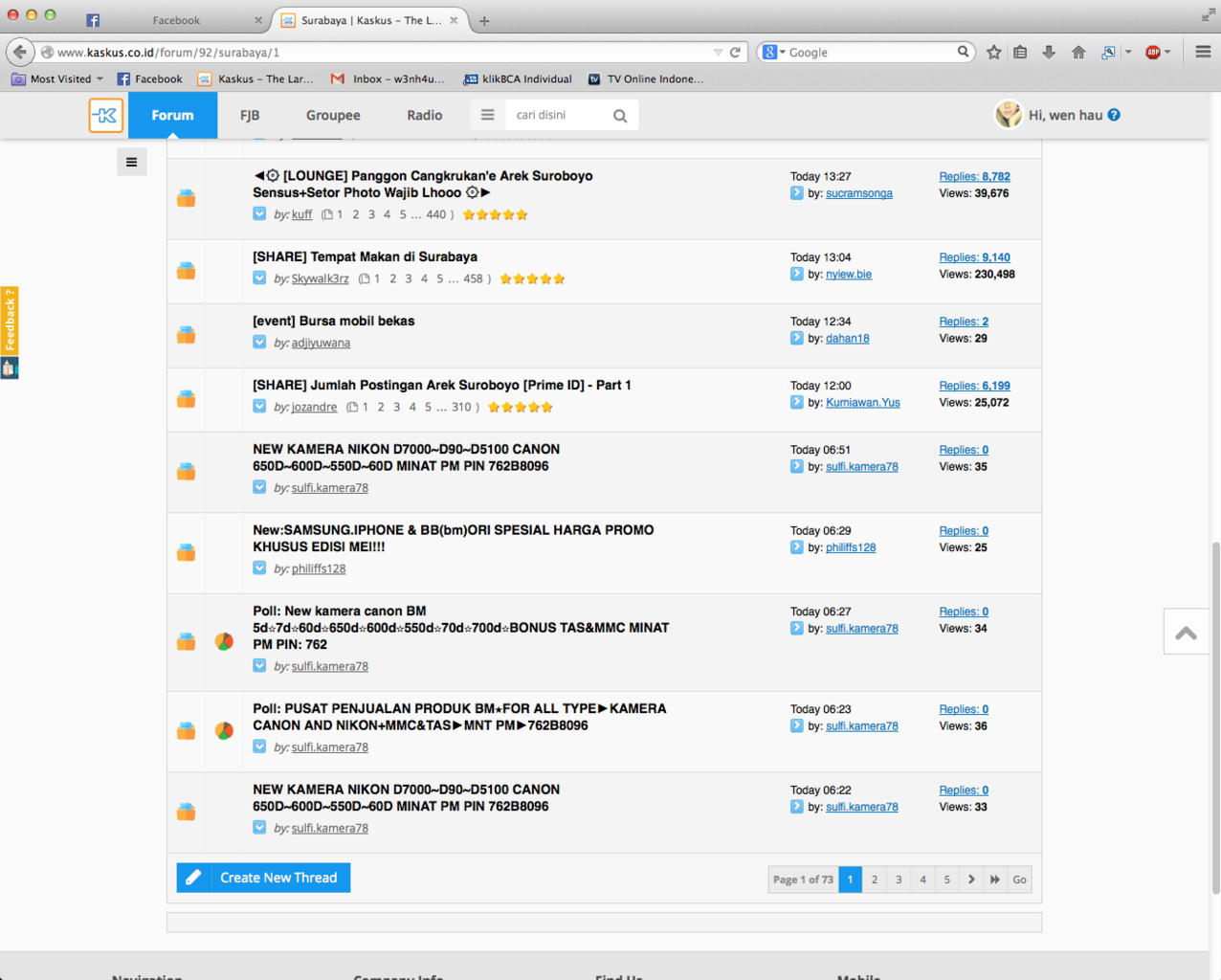Open the poll icon on PUSAT PENJUALAN thread
This screenshot has width=1221, height=980.
coord(224,731)
